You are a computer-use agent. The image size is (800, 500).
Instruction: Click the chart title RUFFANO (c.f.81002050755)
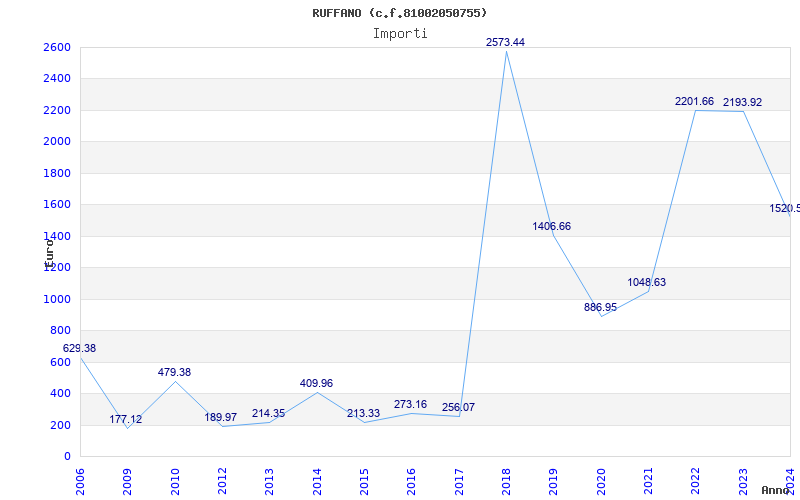tap(399, 13)
